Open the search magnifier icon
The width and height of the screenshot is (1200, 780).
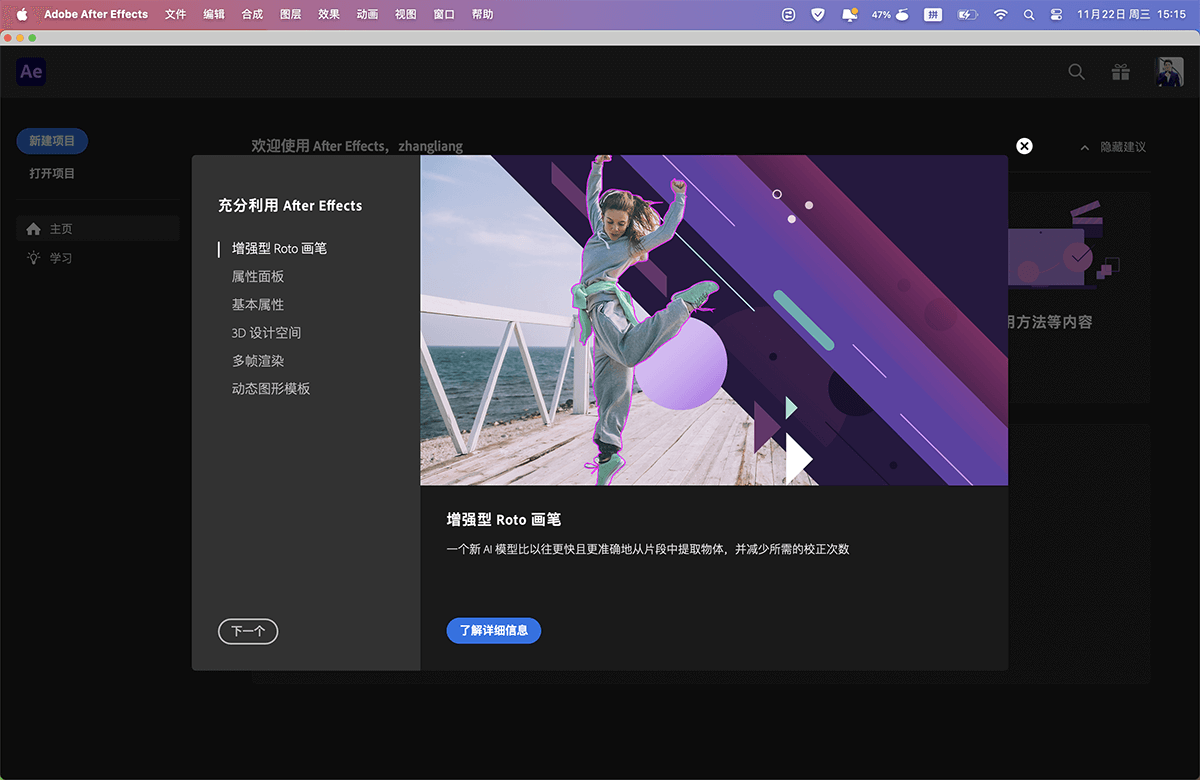tap(1076, 72)
